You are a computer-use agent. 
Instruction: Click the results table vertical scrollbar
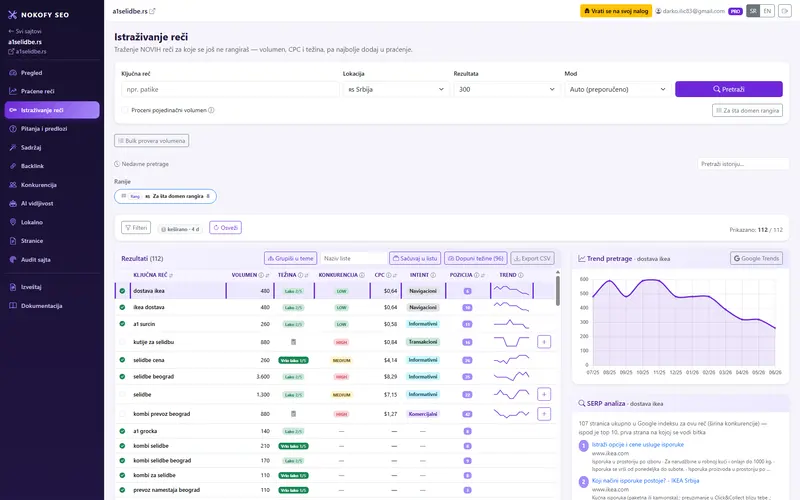click(x=558, y=291)
